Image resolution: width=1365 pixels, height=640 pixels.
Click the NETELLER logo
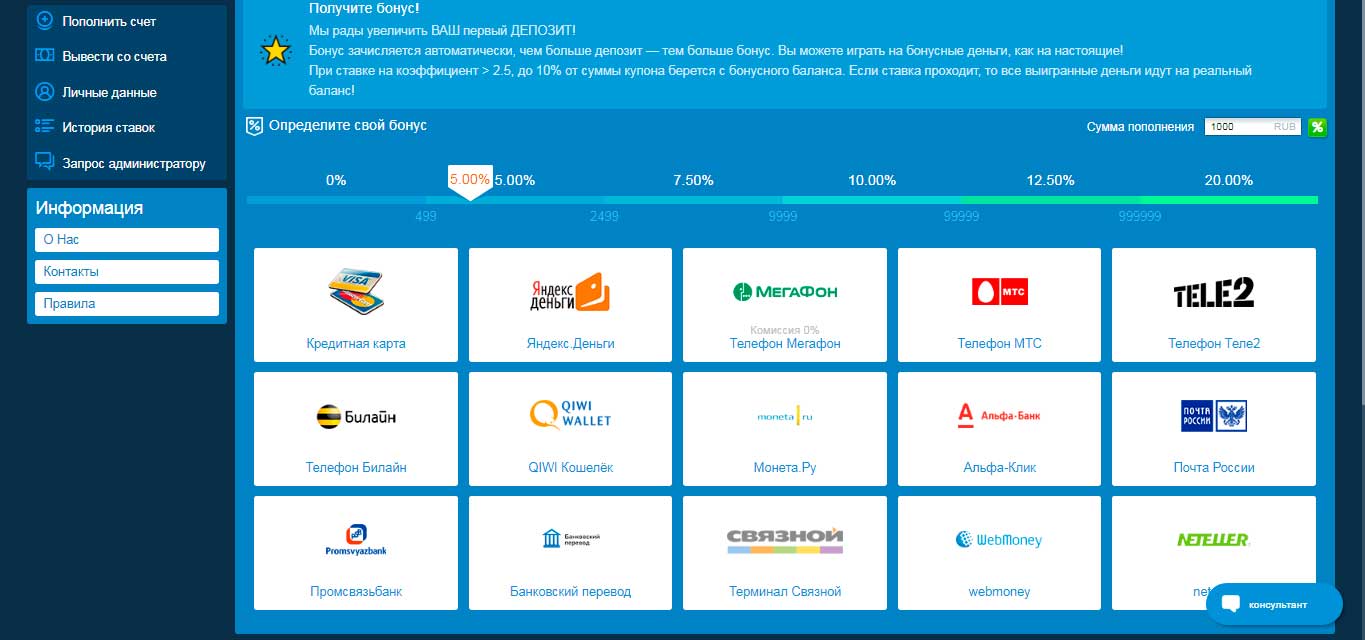pyautogui.click(x=1214, y=540)
